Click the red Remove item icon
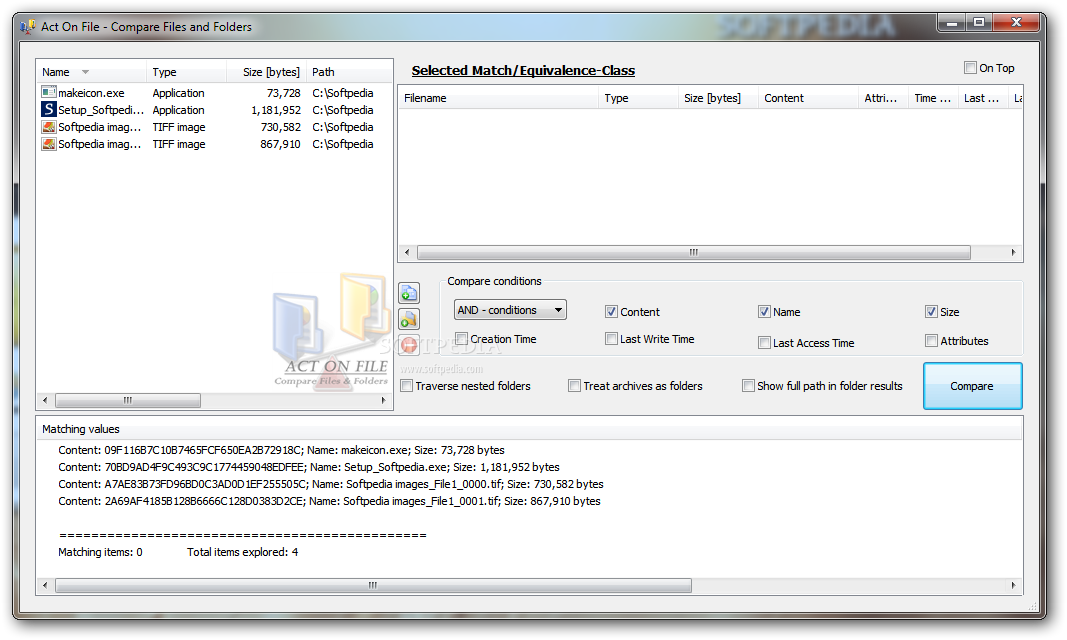1067x640 pixels. [x=409, y=345]
